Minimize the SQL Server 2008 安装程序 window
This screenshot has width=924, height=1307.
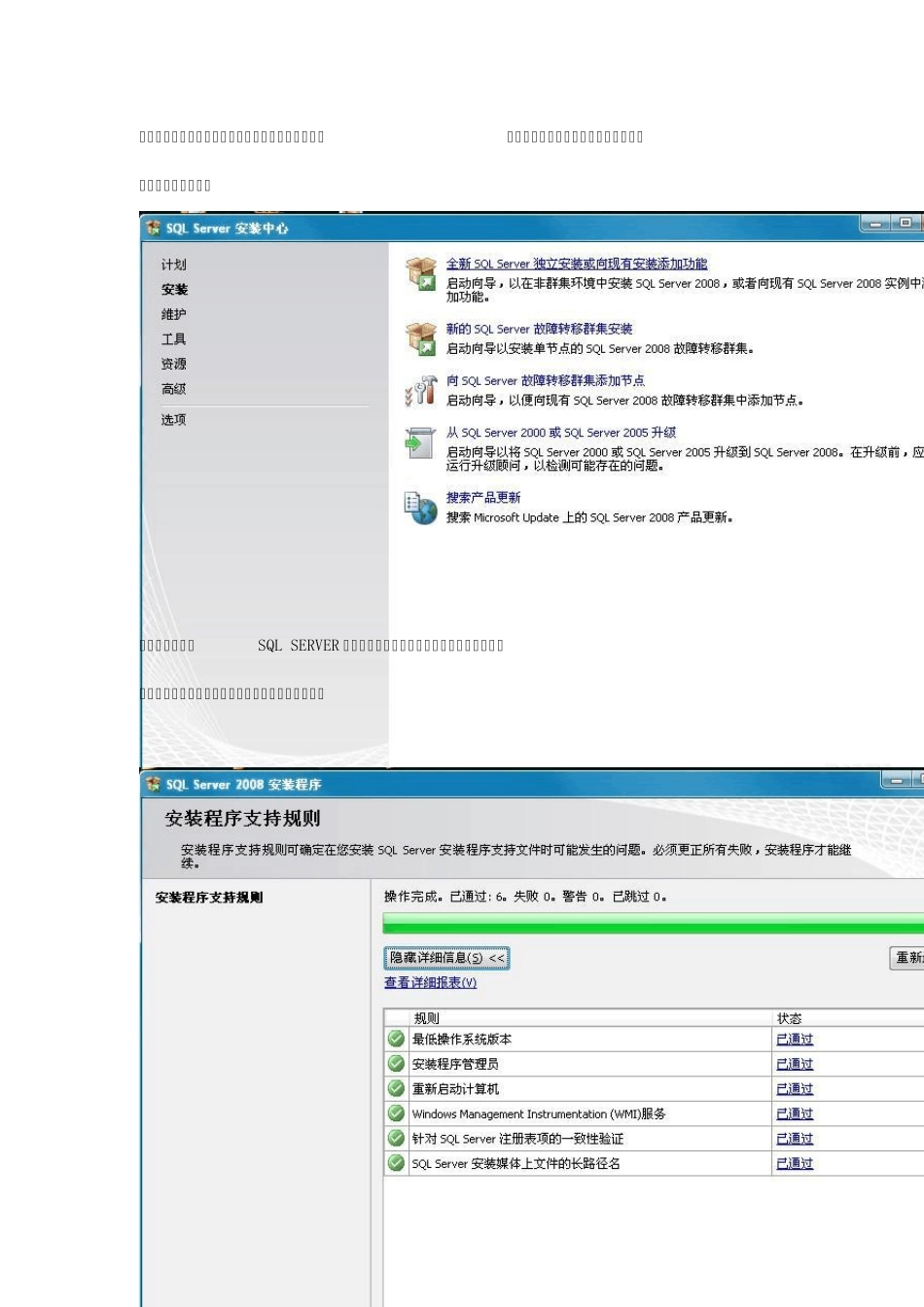(897, 780)
